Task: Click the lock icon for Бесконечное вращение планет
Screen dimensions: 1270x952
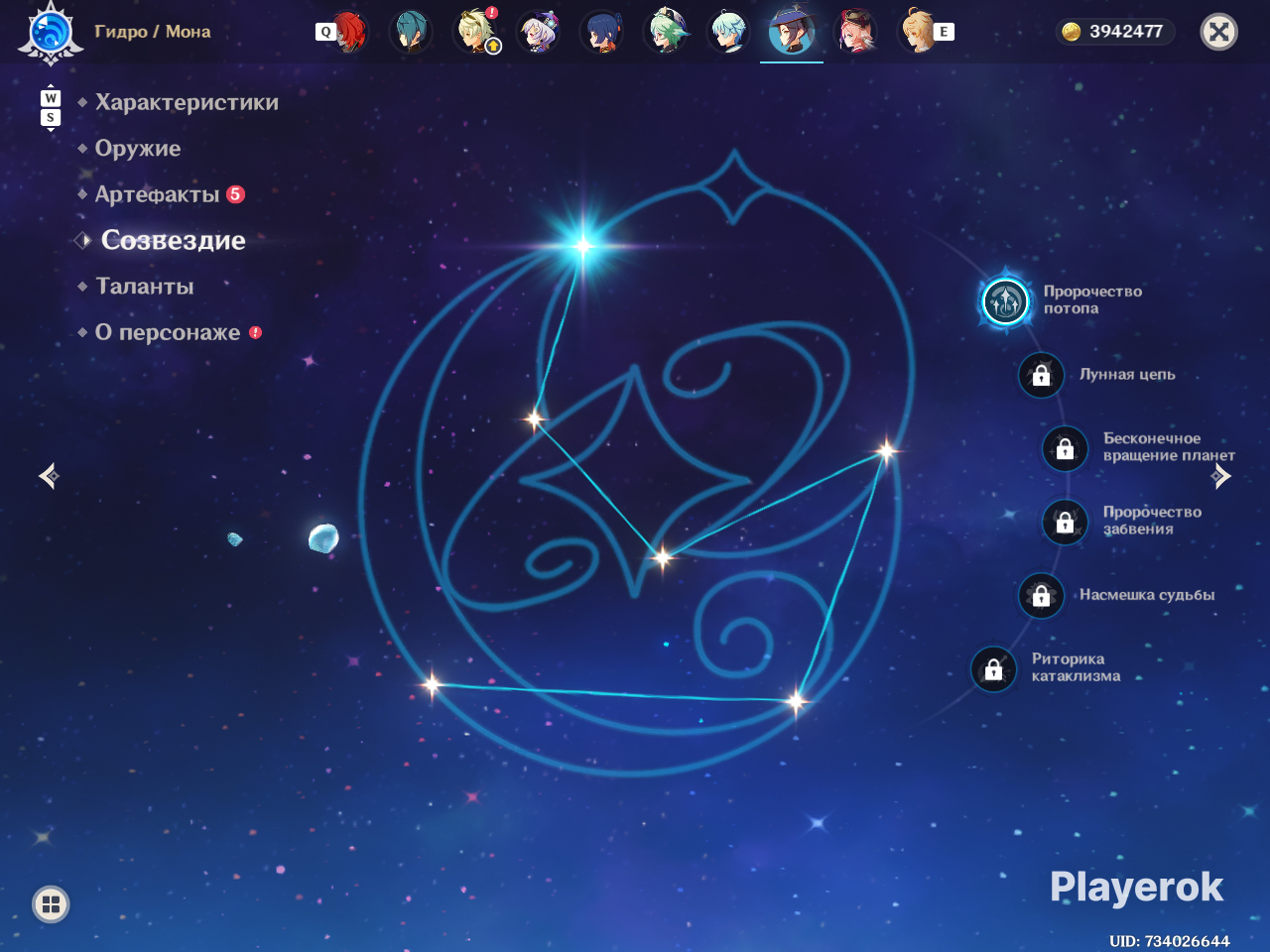Action: [1065, 448]
